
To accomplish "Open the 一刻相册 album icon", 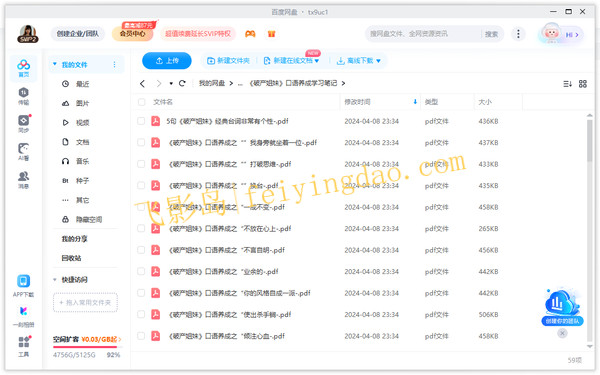I will tap(23, 316).
